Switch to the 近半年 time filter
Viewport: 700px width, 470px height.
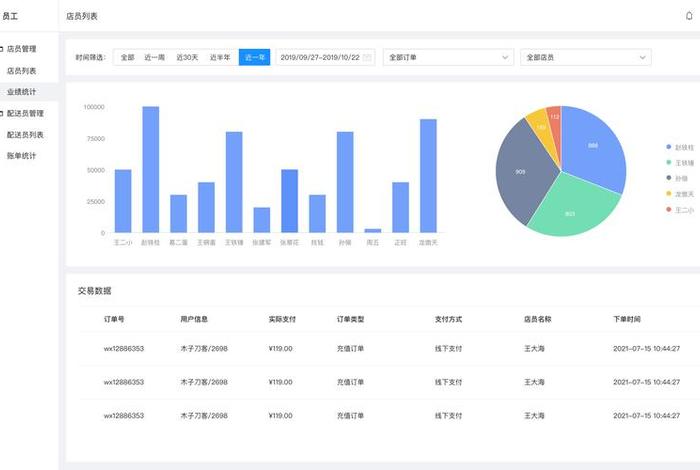pos(220,58)
